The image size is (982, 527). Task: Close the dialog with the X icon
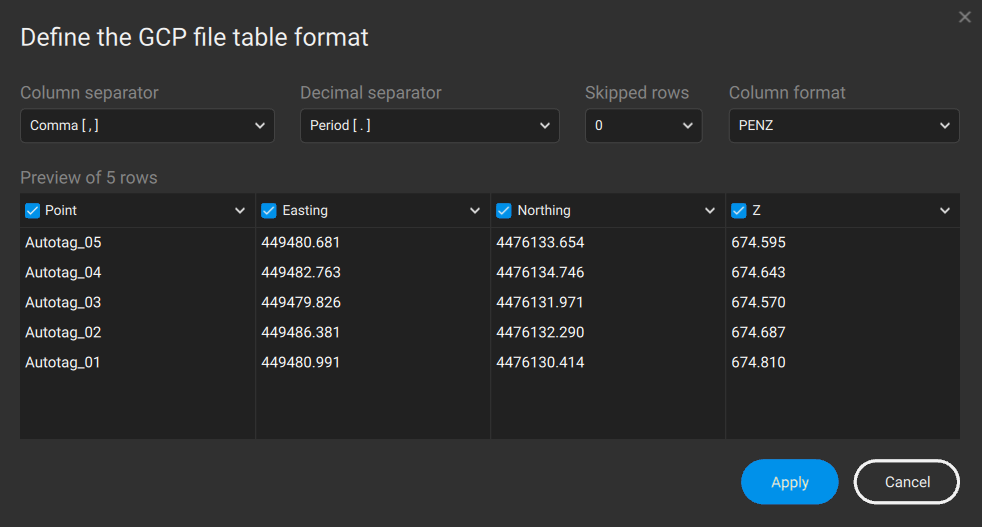[x=964, y=17]
